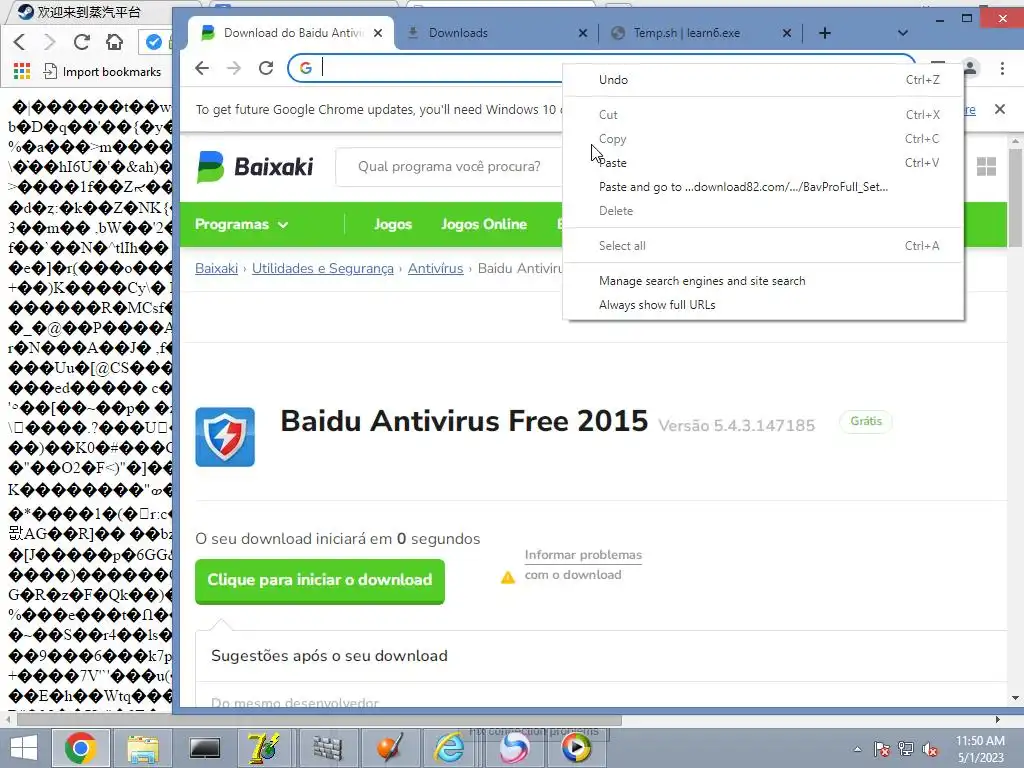Open apps grid in background bookmarks bar
The image size is (1024, 768).
click(x=22, y=71)
